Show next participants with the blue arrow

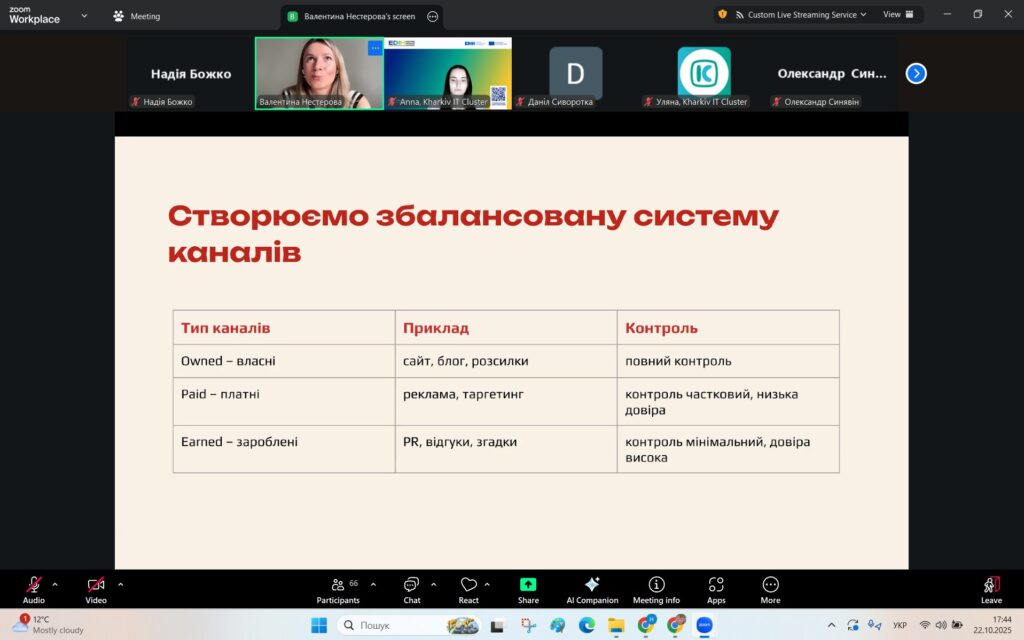click(x=916, y=73)
